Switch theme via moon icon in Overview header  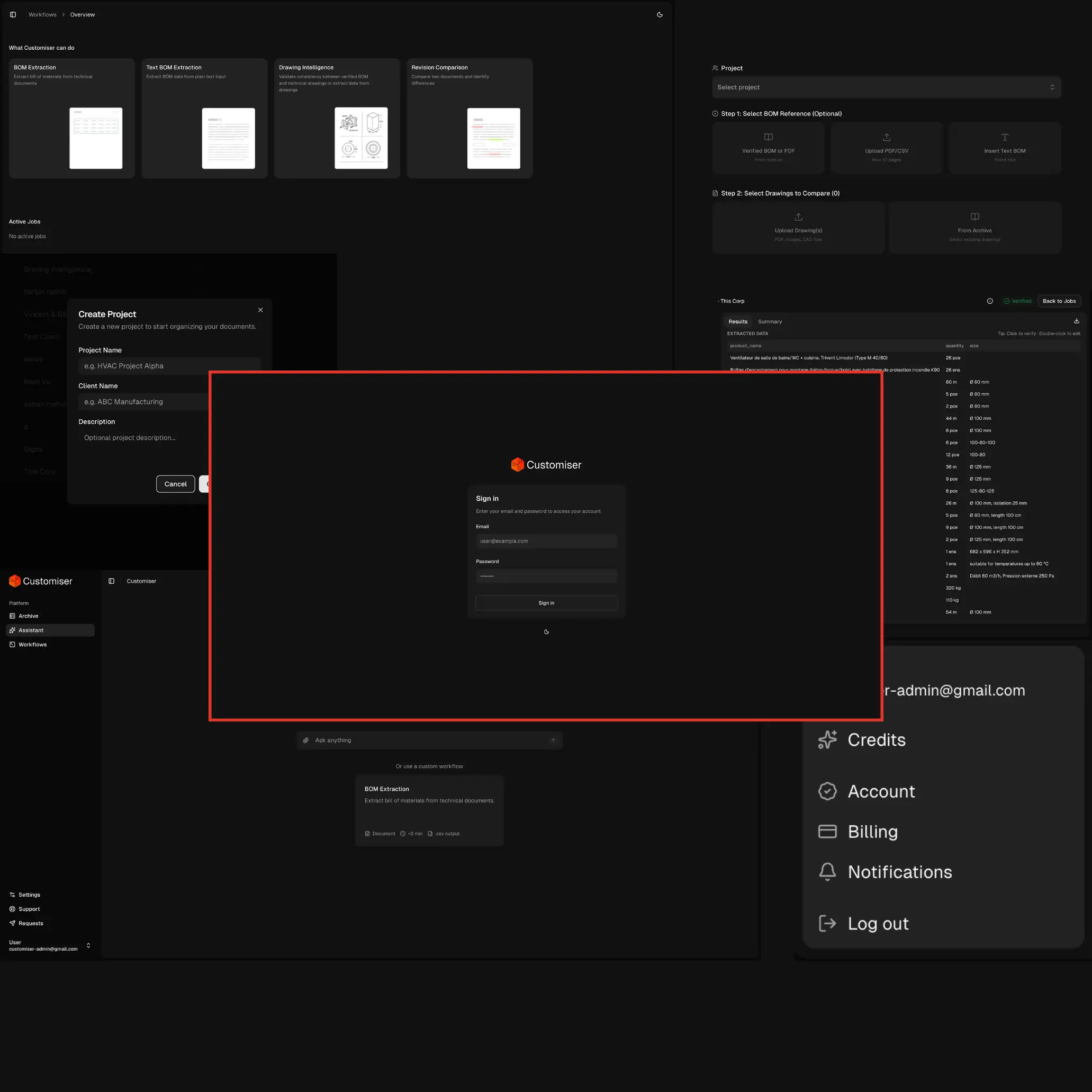[660, 15]
